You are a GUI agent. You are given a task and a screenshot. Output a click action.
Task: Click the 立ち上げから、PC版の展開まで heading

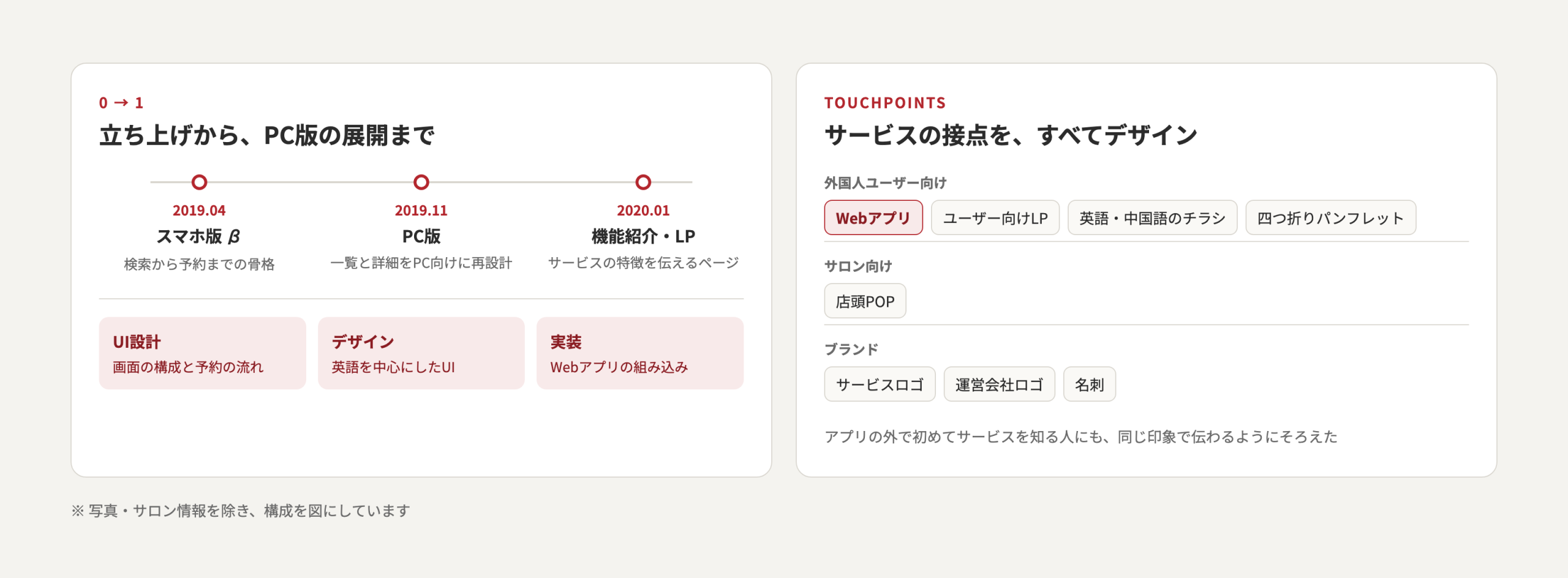pyautogui.click(x=267, y=135)
